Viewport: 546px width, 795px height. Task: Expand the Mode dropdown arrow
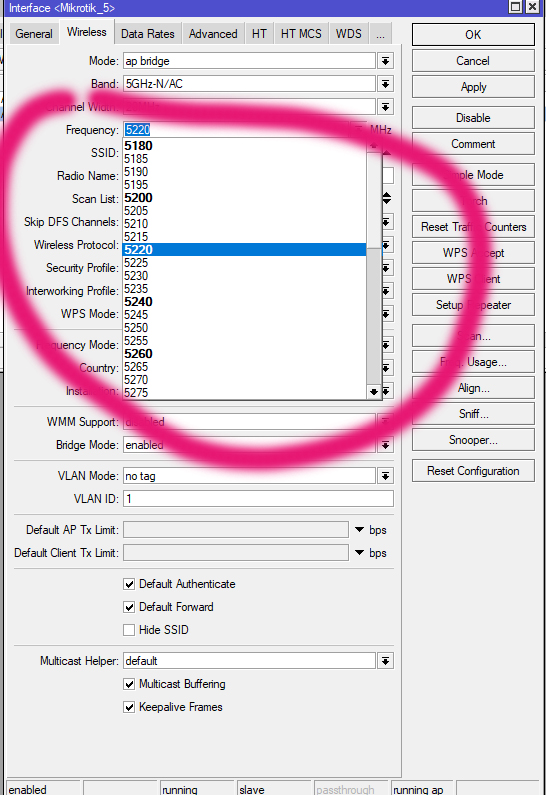click(385, 61)
